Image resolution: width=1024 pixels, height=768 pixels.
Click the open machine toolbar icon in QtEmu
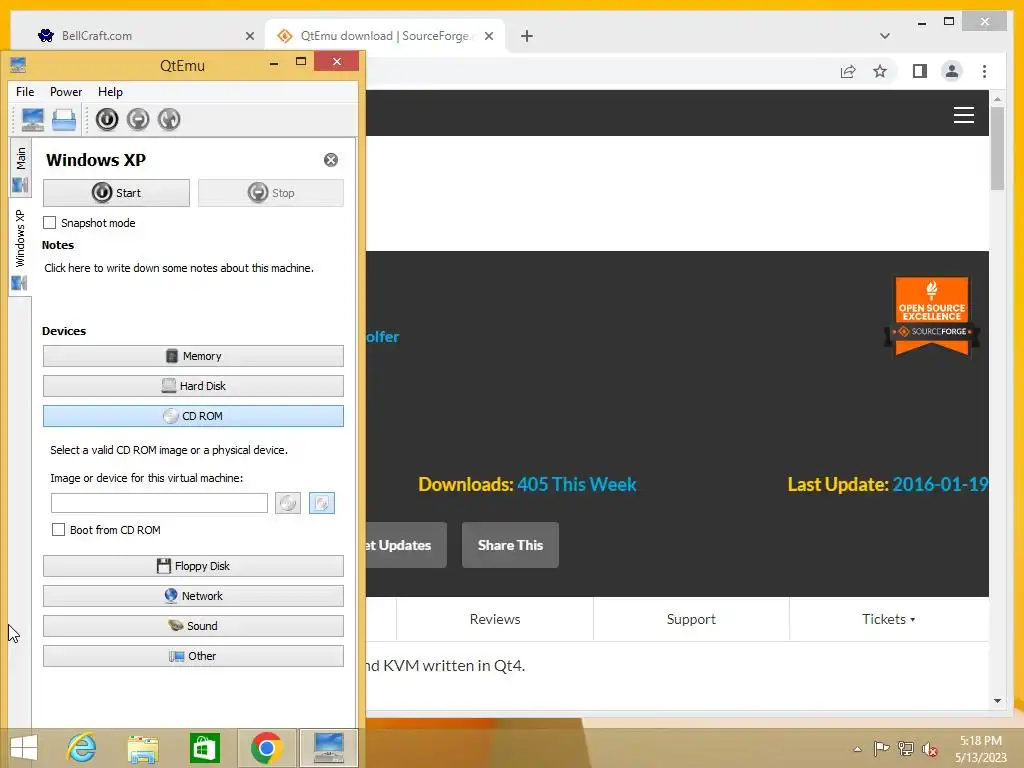pos(64,120)
